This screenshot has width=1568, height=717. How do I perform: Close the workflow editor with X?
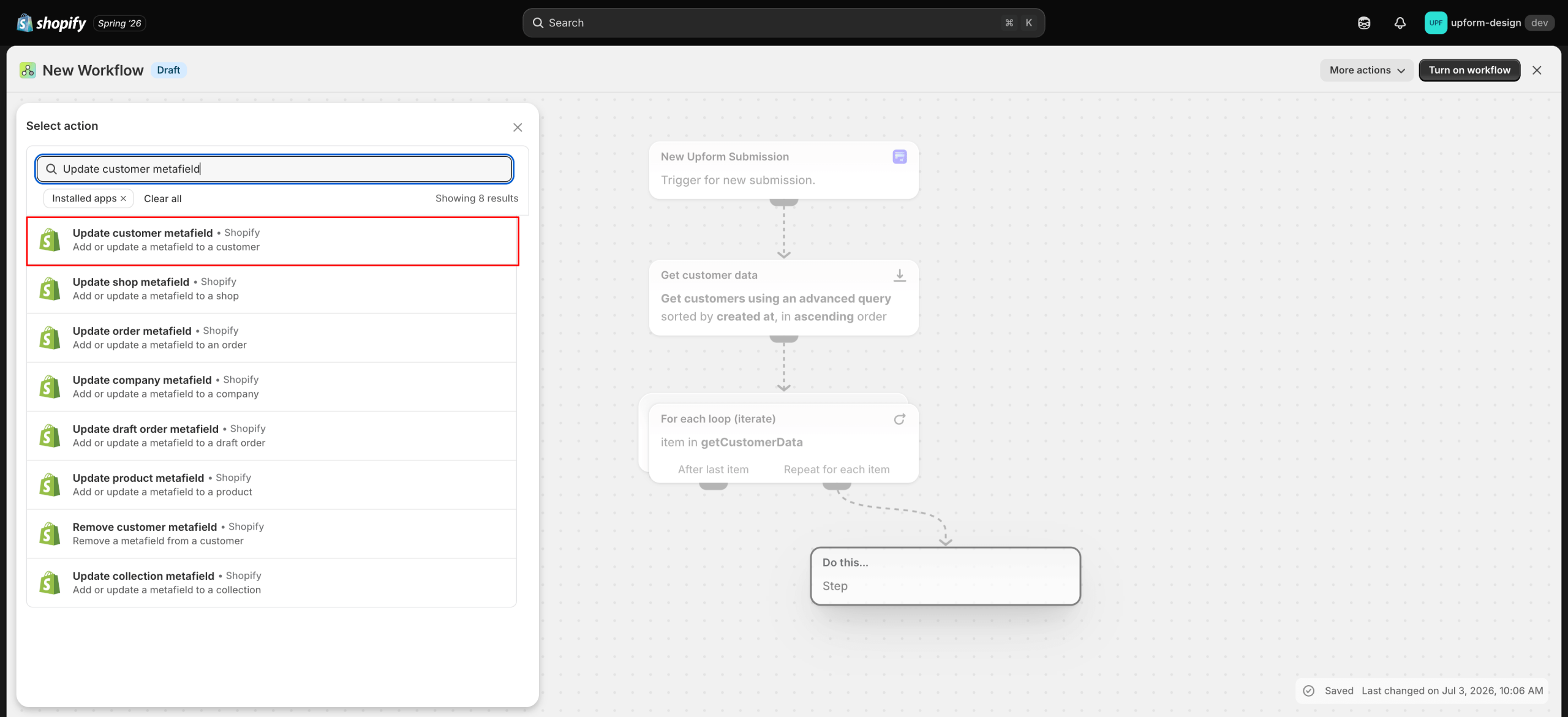coord(1537,70)
